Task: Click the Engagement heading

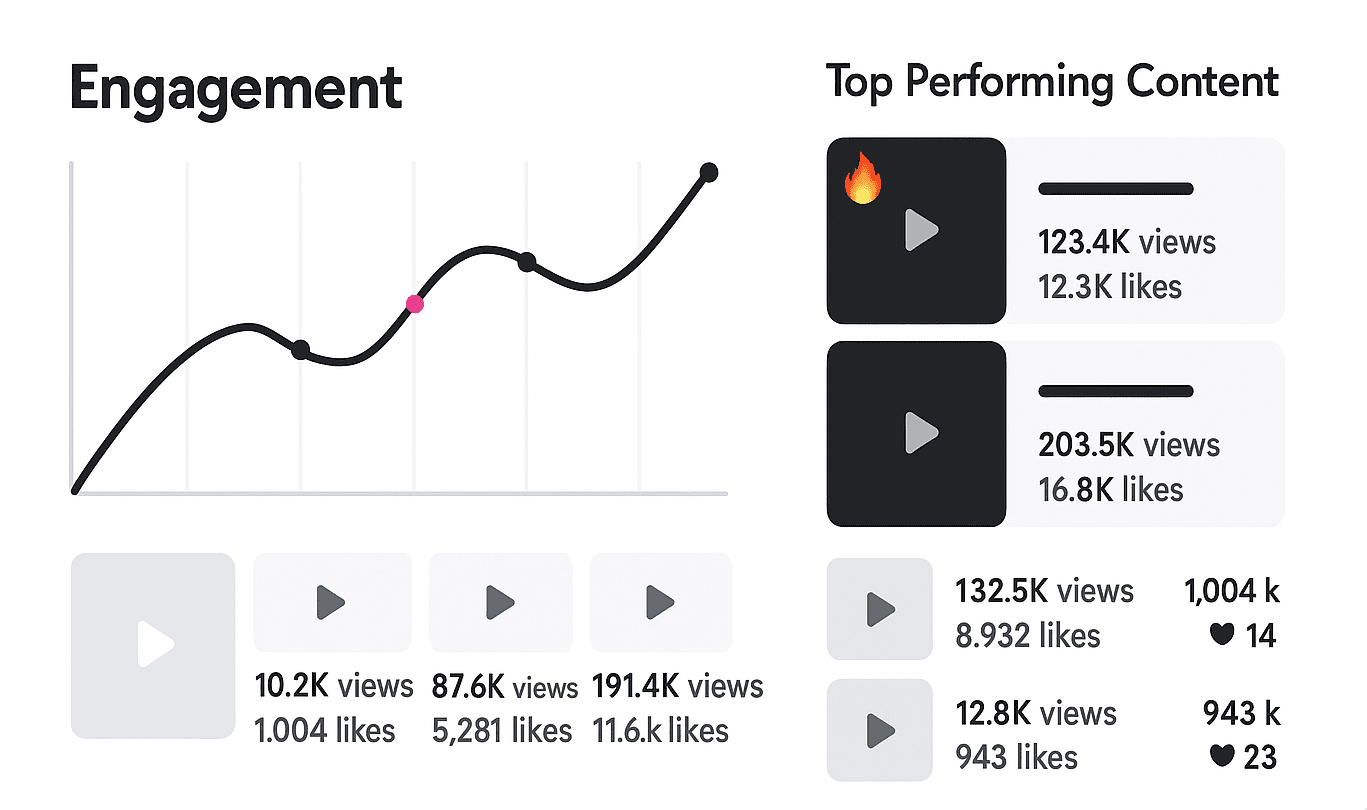Action: (x=236, y=88)
